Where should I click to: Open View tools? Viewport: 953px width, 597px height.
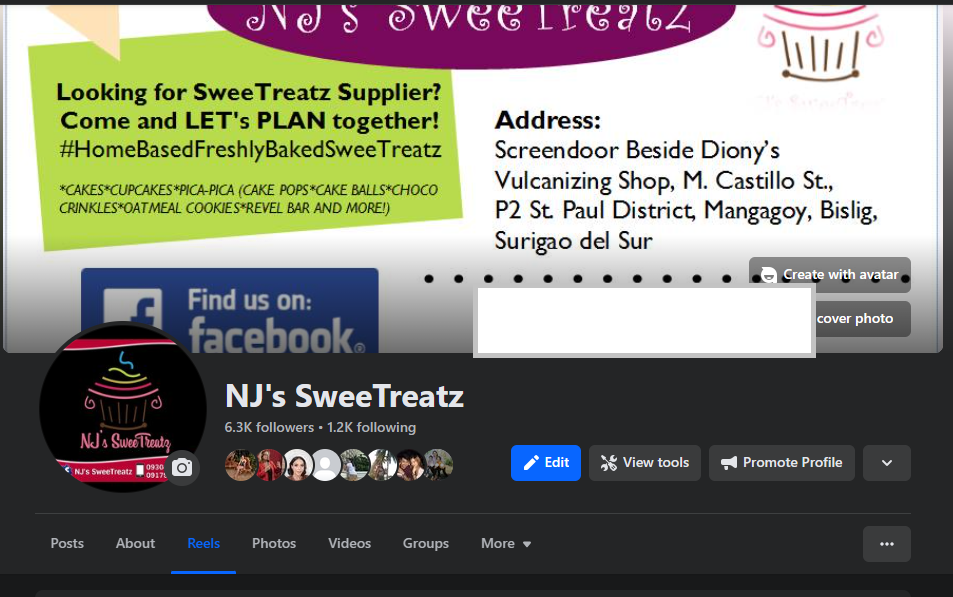click(x=645, y=463)
